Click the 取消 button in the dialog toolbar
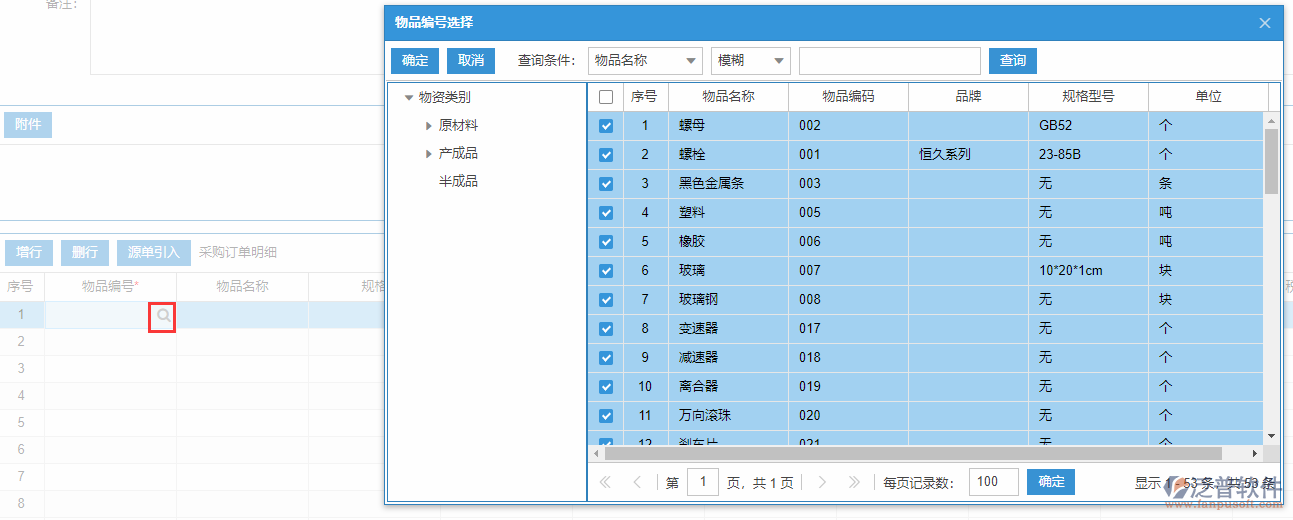 click(x=471, y=61)
